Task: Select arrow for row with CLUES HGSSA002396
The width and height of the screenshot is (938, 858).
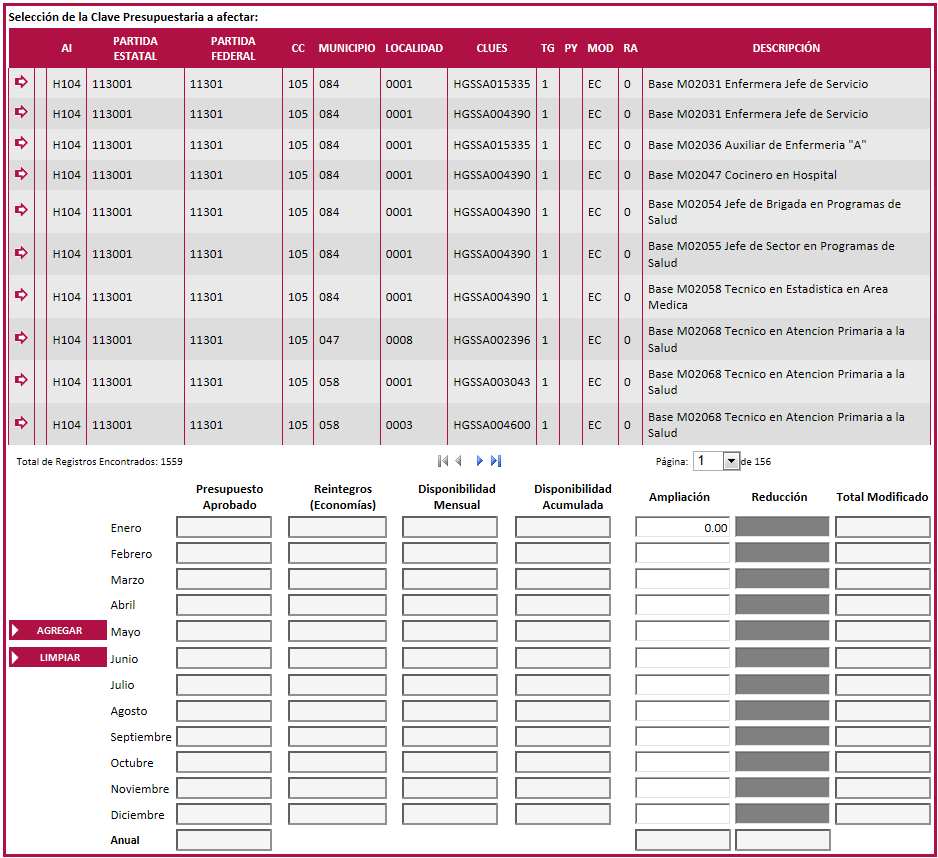Action: 21,338
